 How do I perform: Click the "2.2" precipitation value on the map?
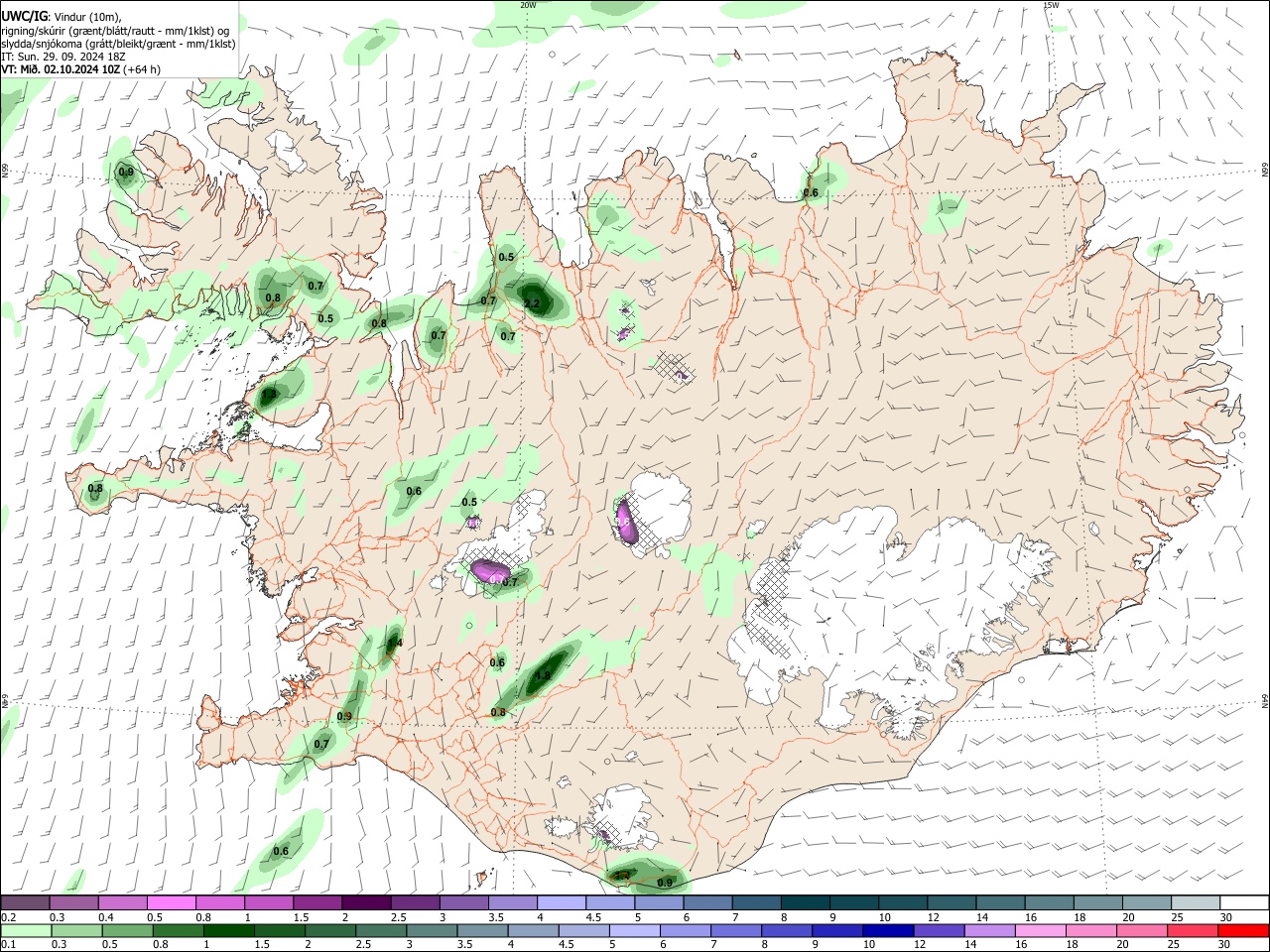tap(532, 303)
